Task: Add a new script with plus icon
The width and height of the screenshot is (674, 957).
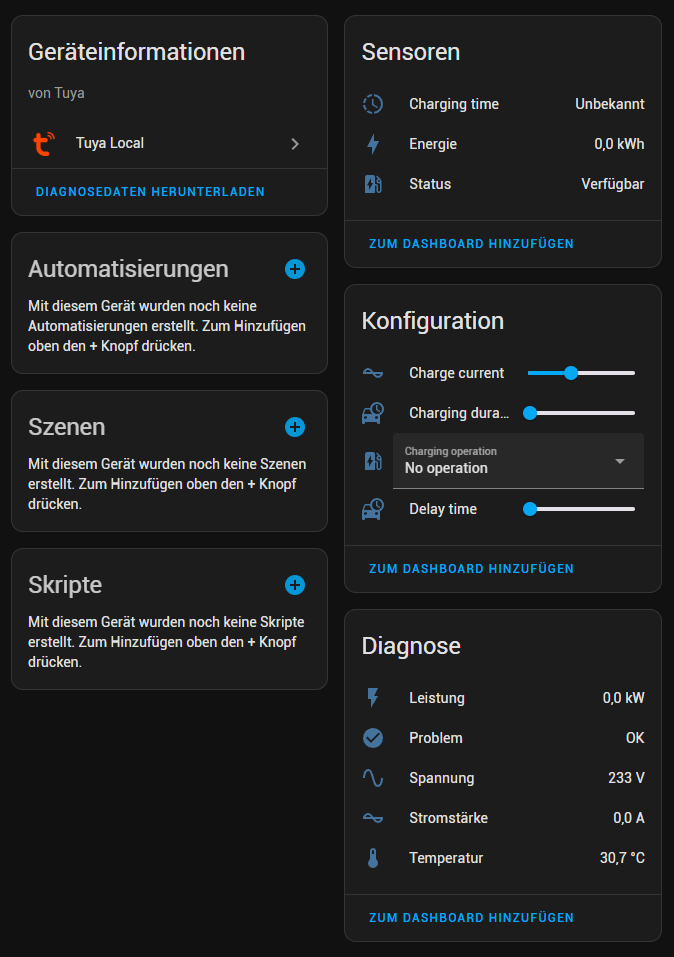Action: click(295, 585)
